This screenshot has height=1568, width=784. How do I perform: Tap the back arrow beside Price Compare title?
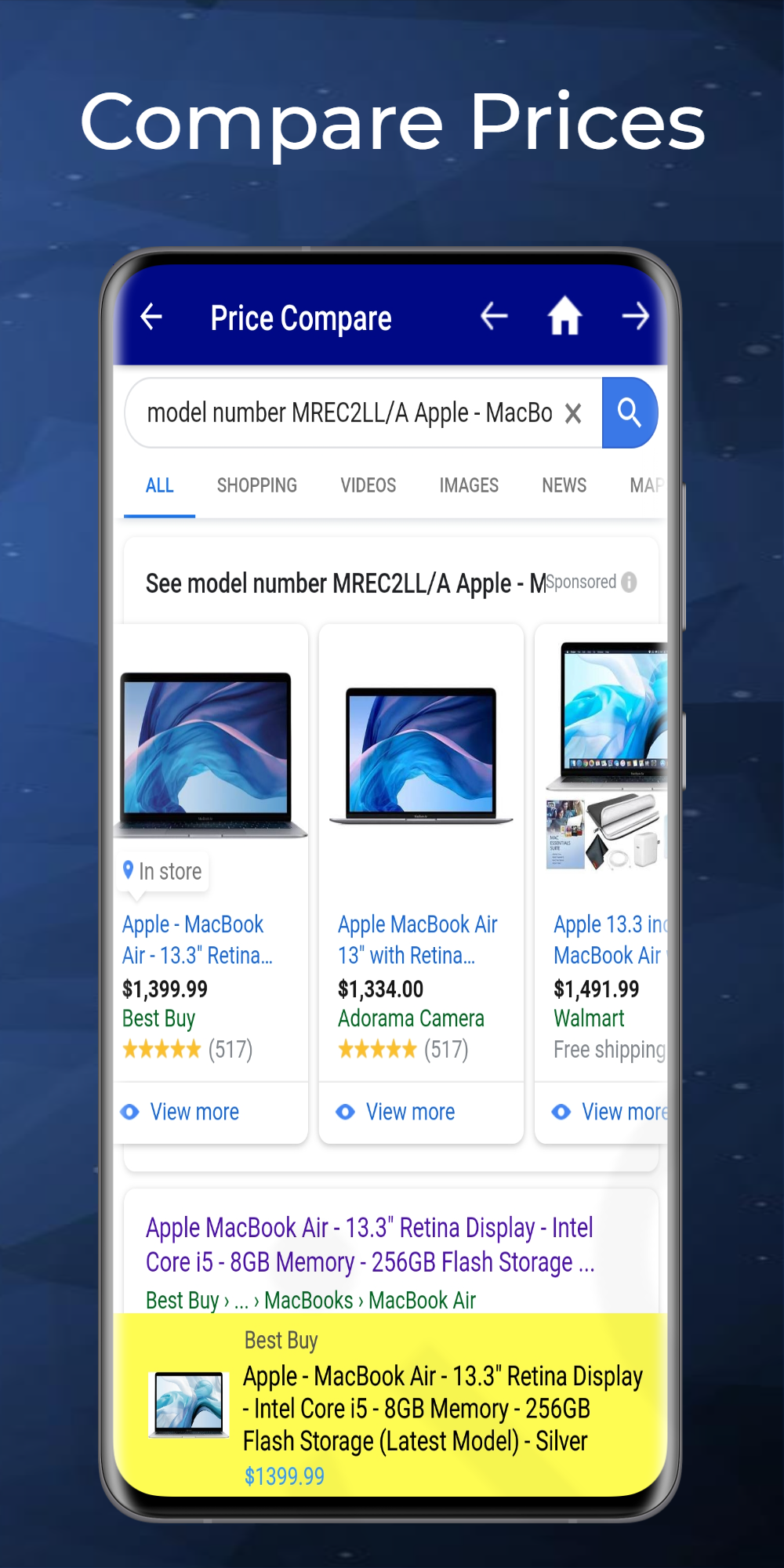point(151,318)
